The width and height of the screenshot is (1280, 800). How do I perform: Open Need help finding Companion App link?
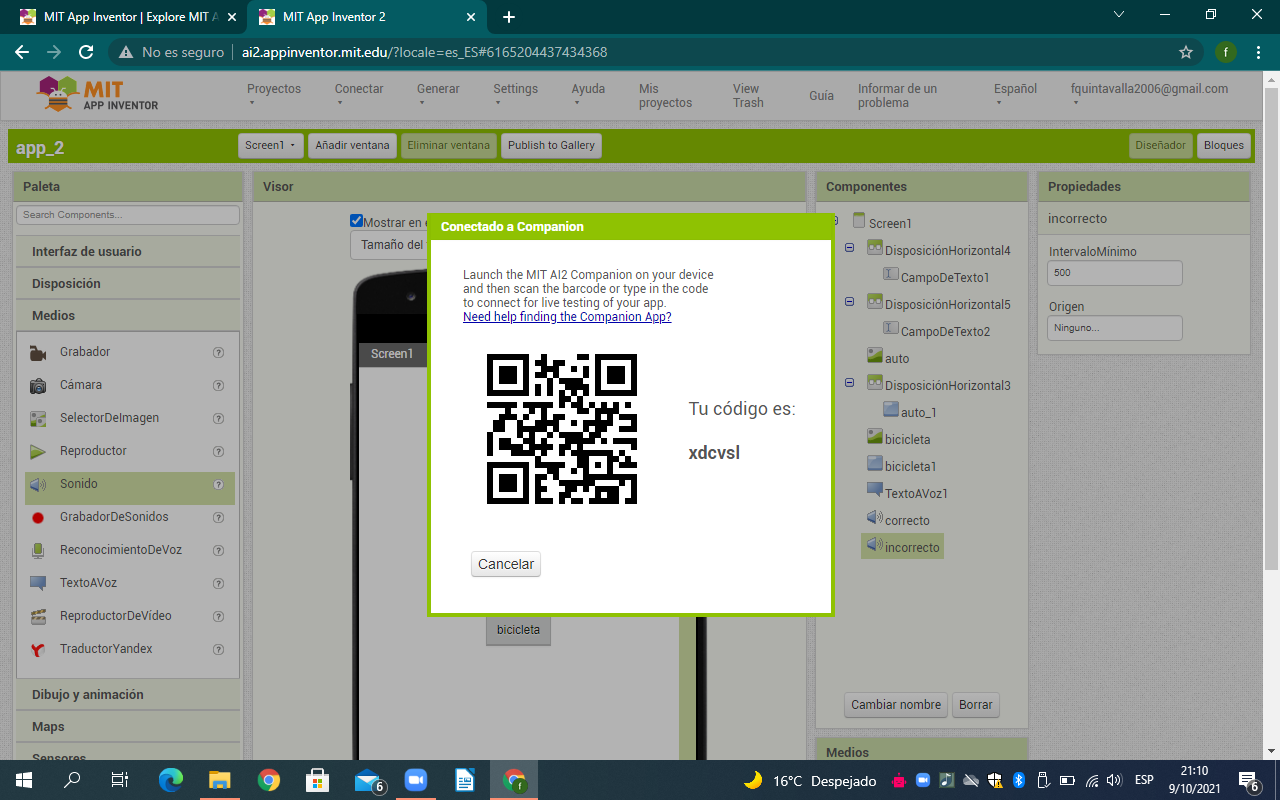pyautogui.click(x=567, y=317)
